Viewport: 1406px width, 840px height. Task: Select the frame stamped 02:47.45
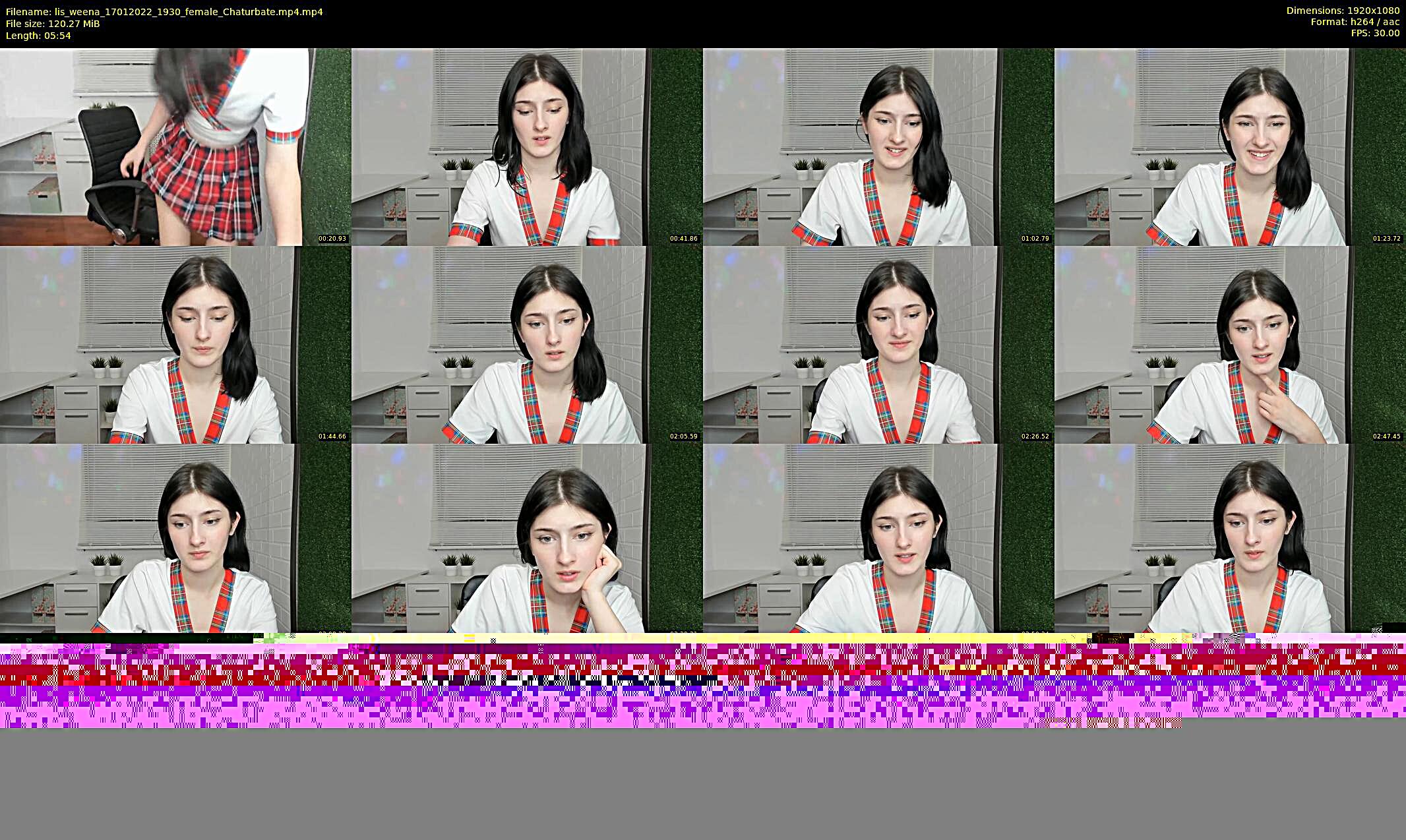coord(1230,344)
